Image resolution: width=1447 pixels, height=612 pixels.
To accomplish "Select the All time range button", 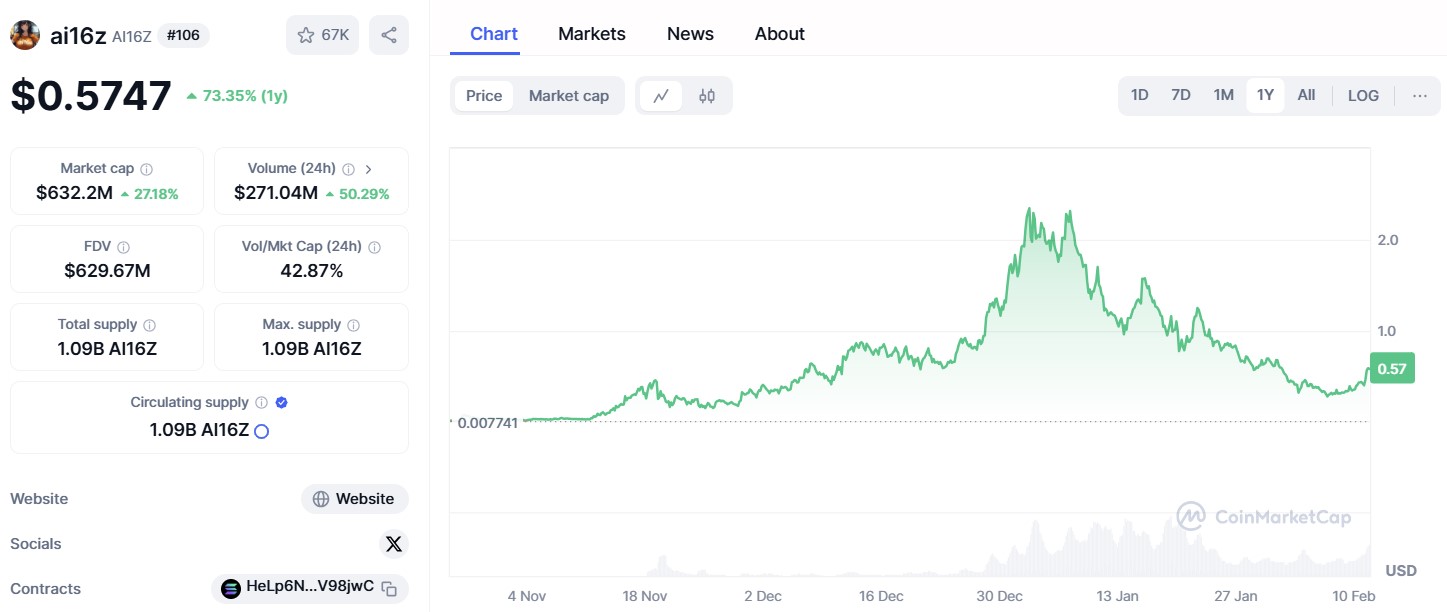I will point(1306,96).
